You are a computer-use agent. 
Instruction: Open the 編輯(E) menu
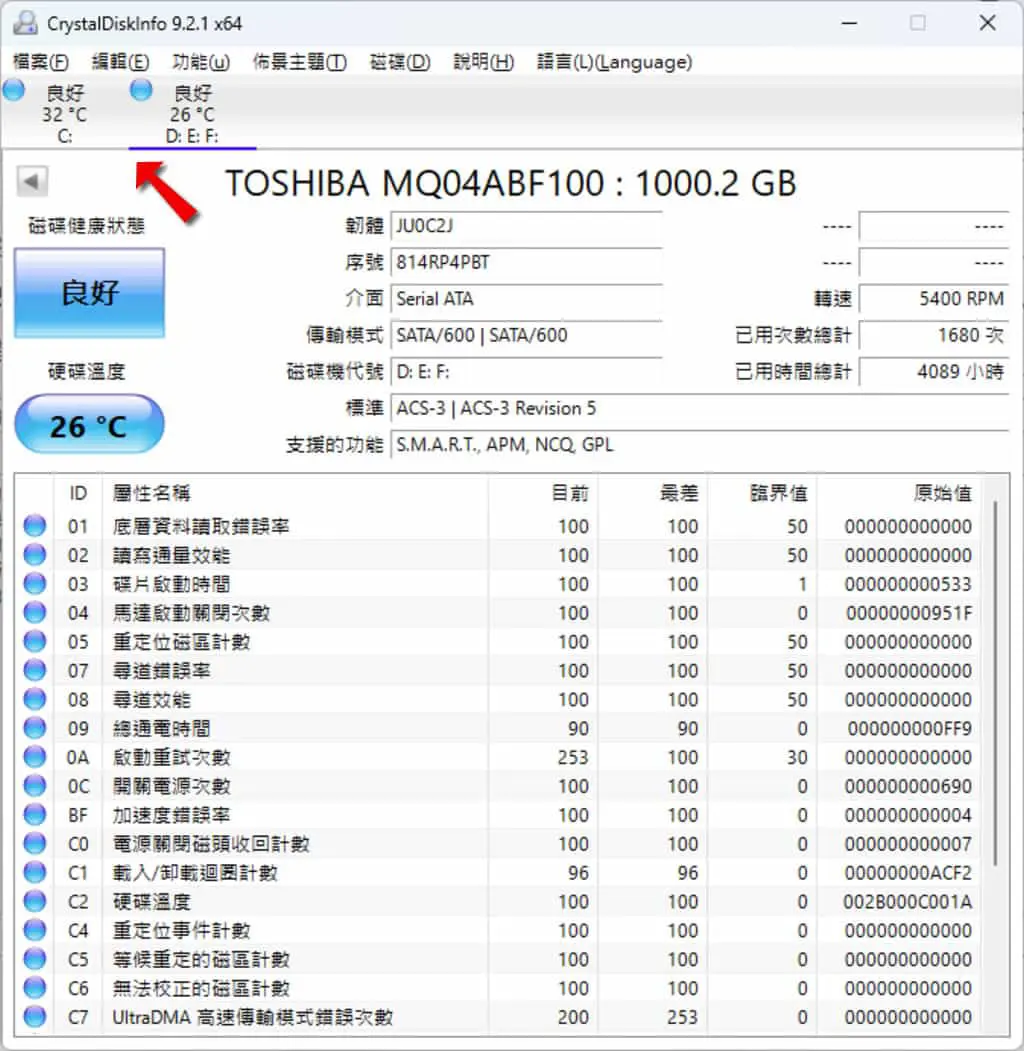tap(120, 62)
